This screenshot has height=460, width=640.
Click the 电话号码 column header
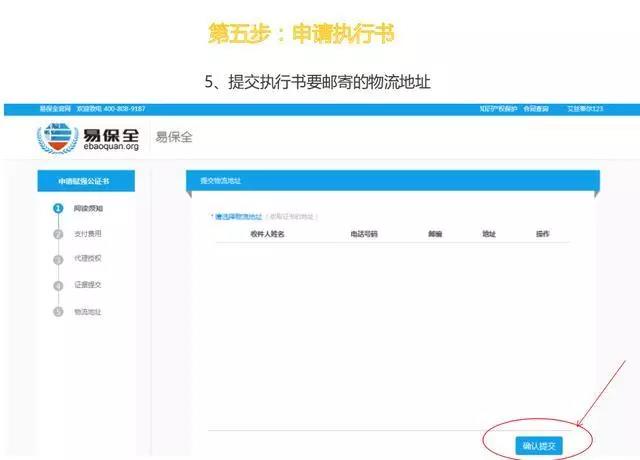(x=364, y=234)
